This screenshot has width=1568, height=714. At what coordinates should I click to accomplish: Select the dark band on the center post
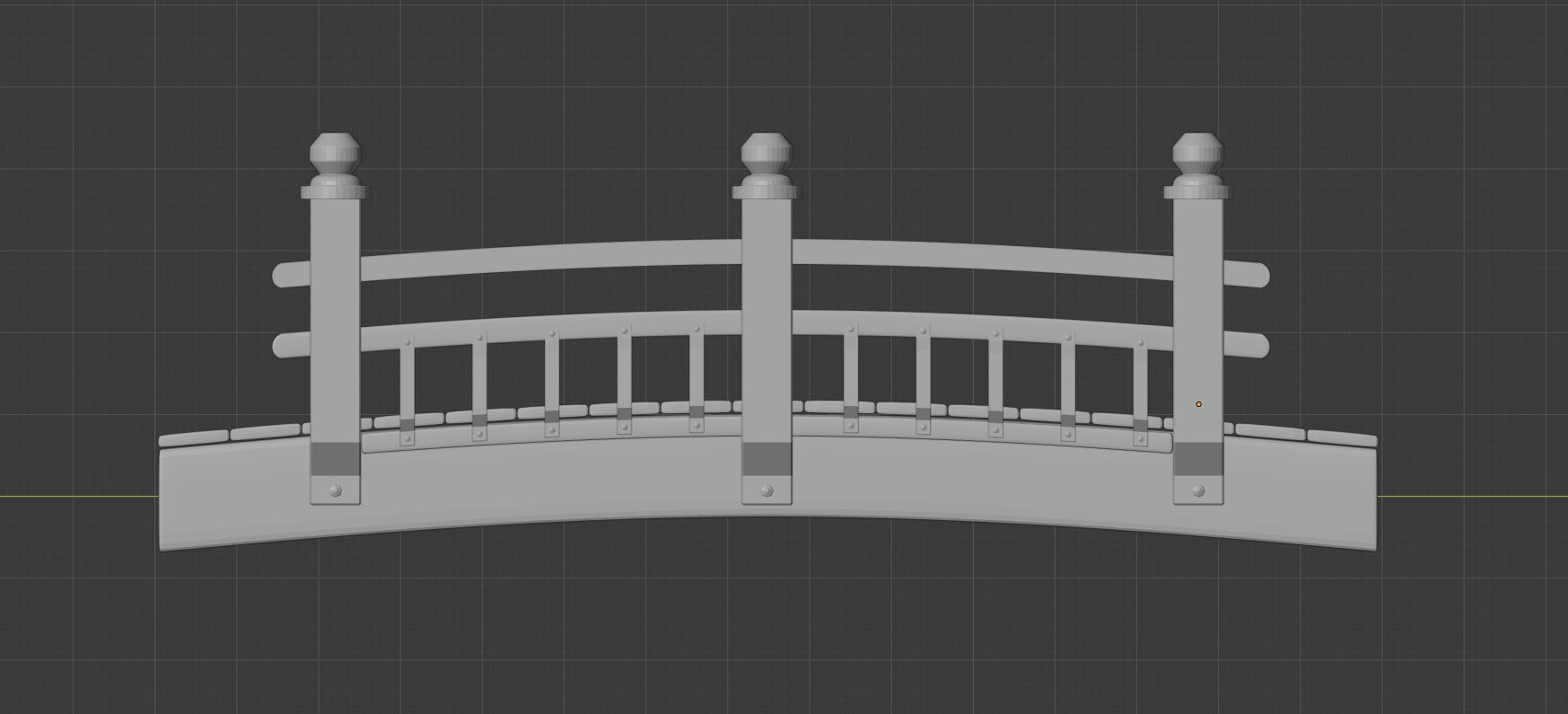tap(766, 459)
